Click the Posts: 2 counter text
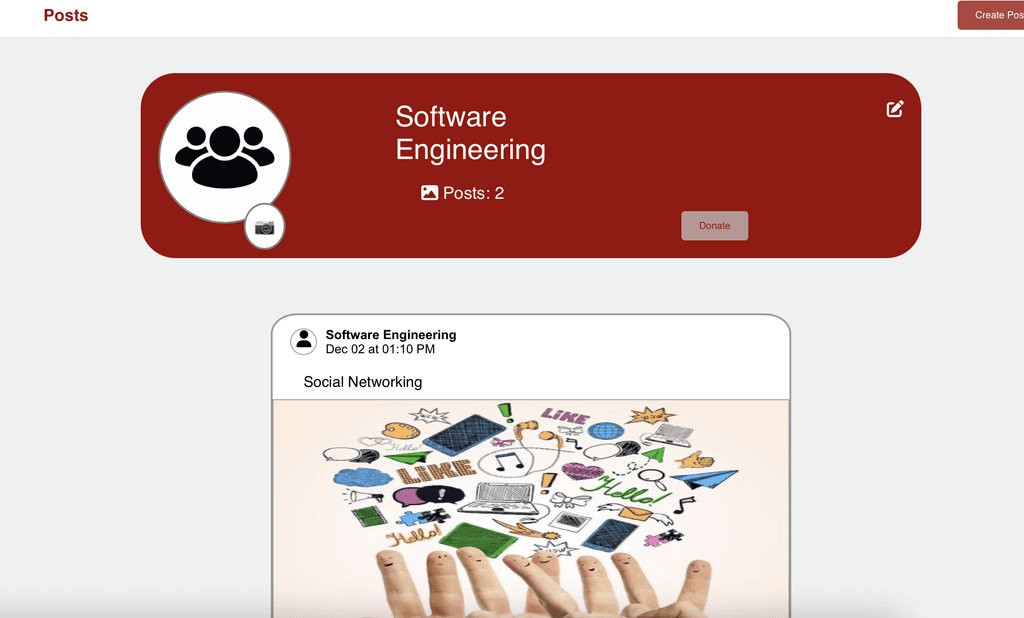Screen dimensions: 1024x618 pyautogui.click(x=473, y=193)
